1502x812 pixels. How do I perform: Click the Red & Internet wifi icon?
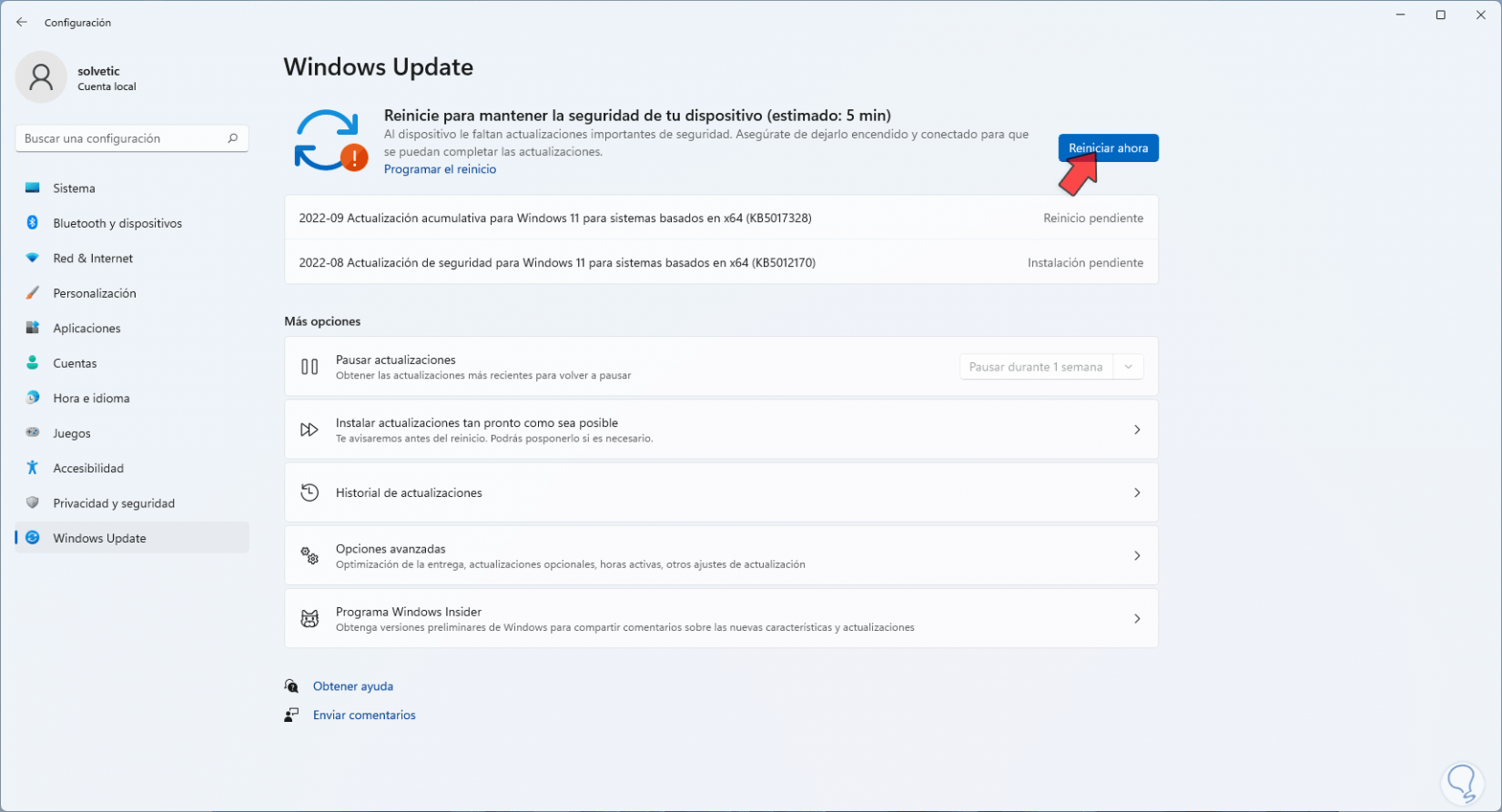pos(33,259)
